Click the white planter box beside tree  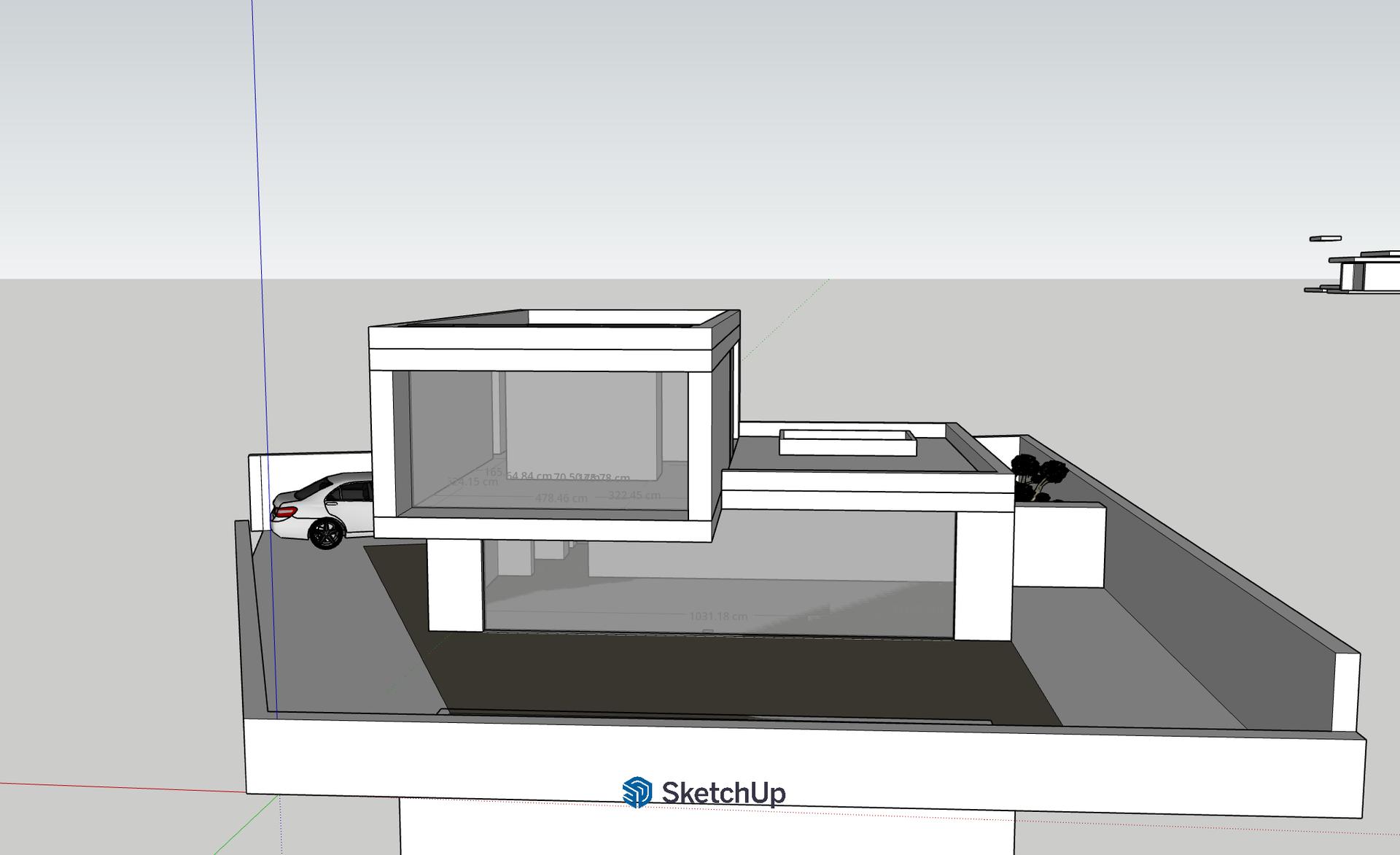[1059, 546]
